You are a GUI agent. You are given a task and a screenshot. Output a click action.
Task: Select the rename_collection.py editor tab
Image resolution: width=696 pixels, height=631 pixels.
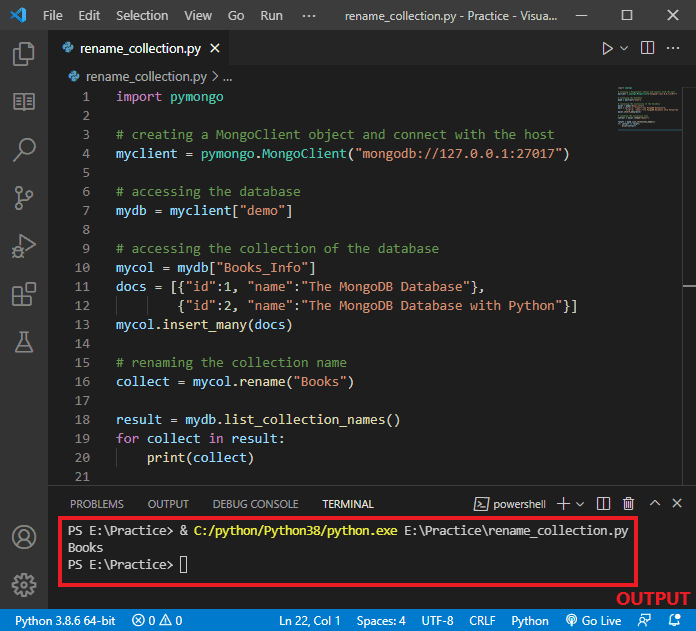click(140, 48)
